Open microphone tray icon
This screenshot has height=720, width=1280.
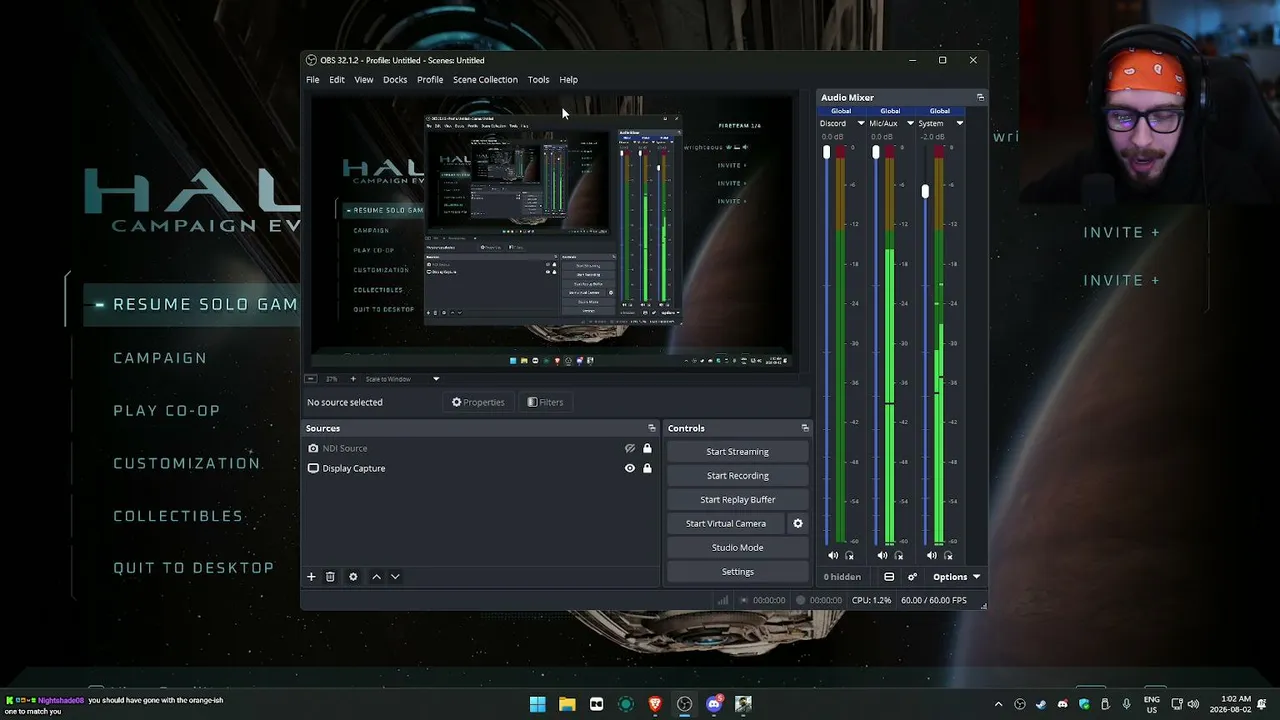point(1127,704)
